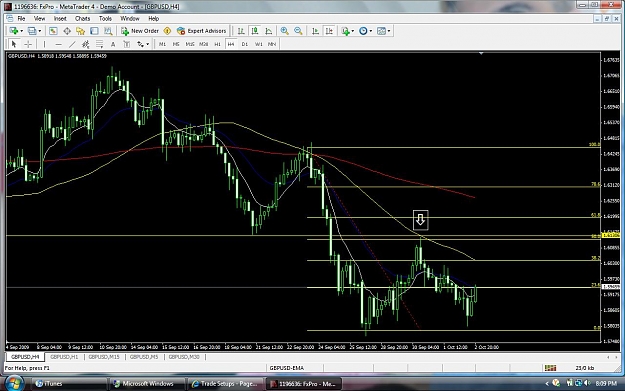Select the Text Label tool
The image size is (625, 391).
pos(127,44)
